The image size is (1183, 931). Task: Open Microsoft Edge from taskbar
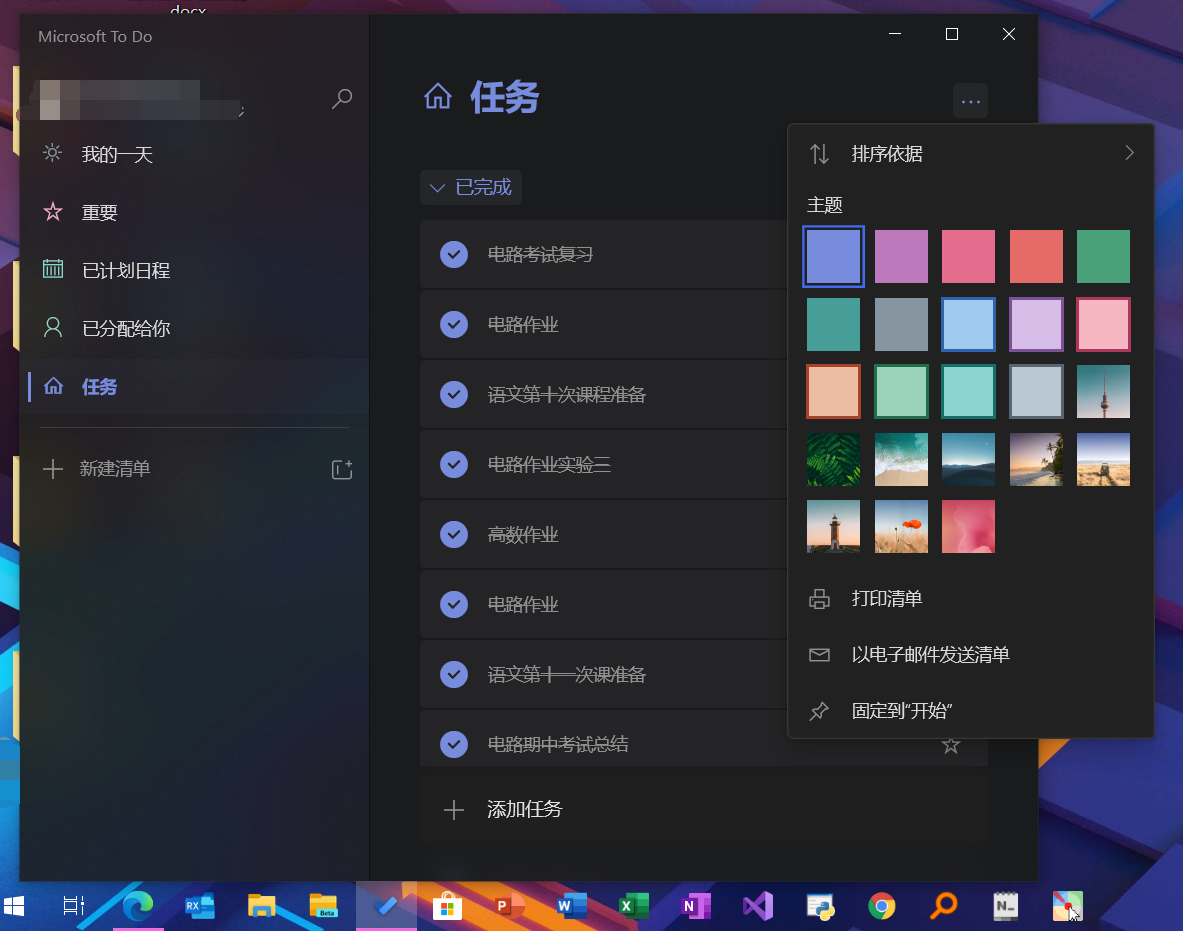tap(138, 905)
